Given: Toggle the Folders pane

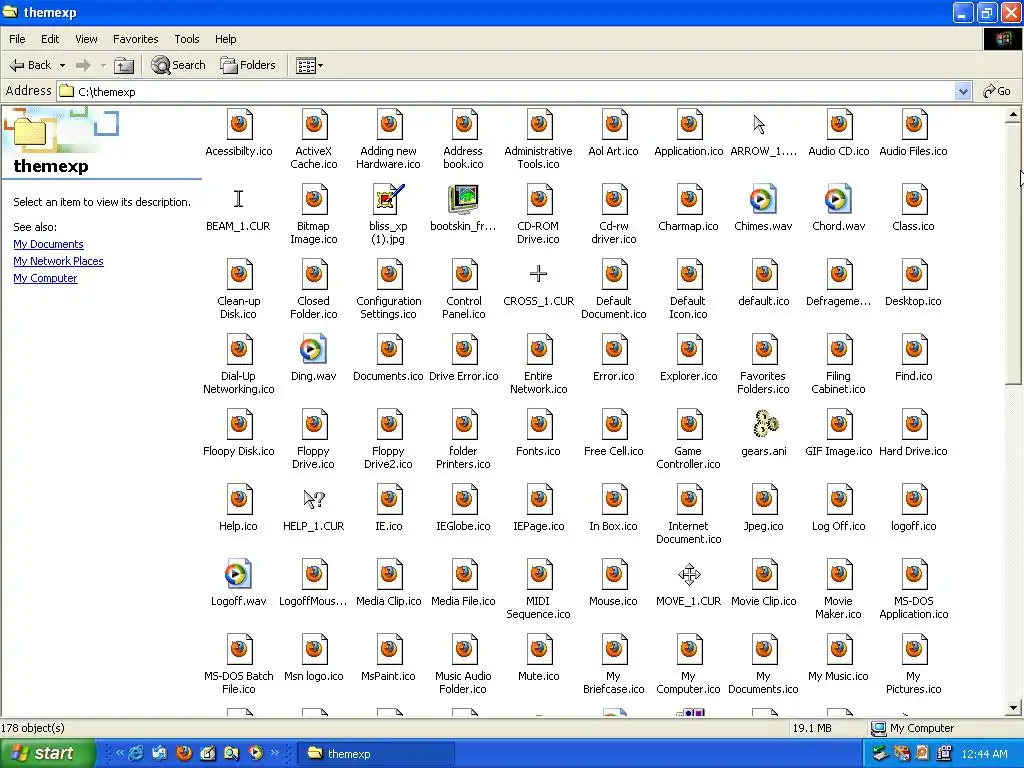Looking at the screenshot, I should pyautogui.click(x=248, y=65).
